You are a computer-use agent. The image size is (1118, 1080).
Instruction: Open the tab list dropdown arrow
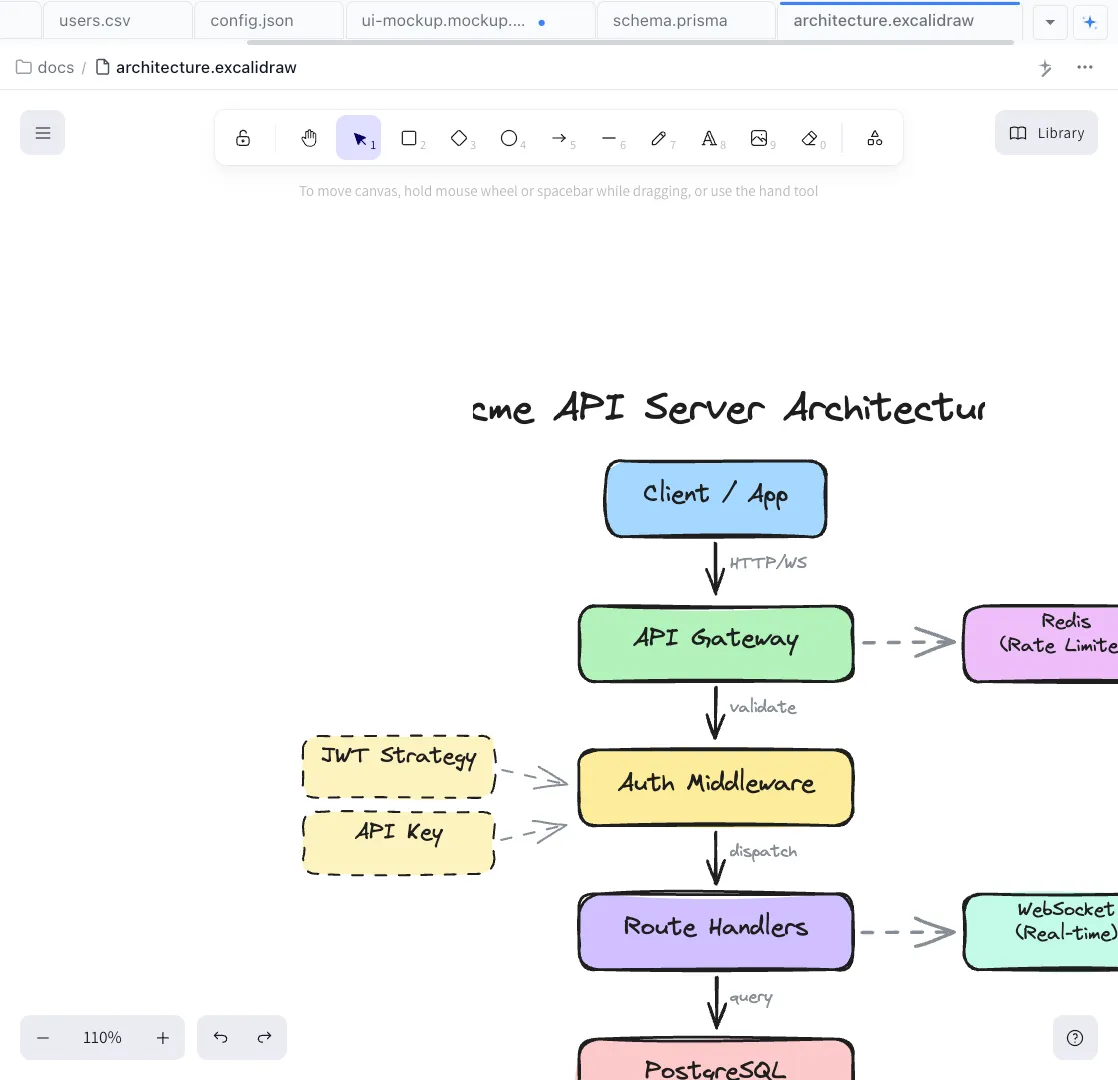(x=1050, y=21)
